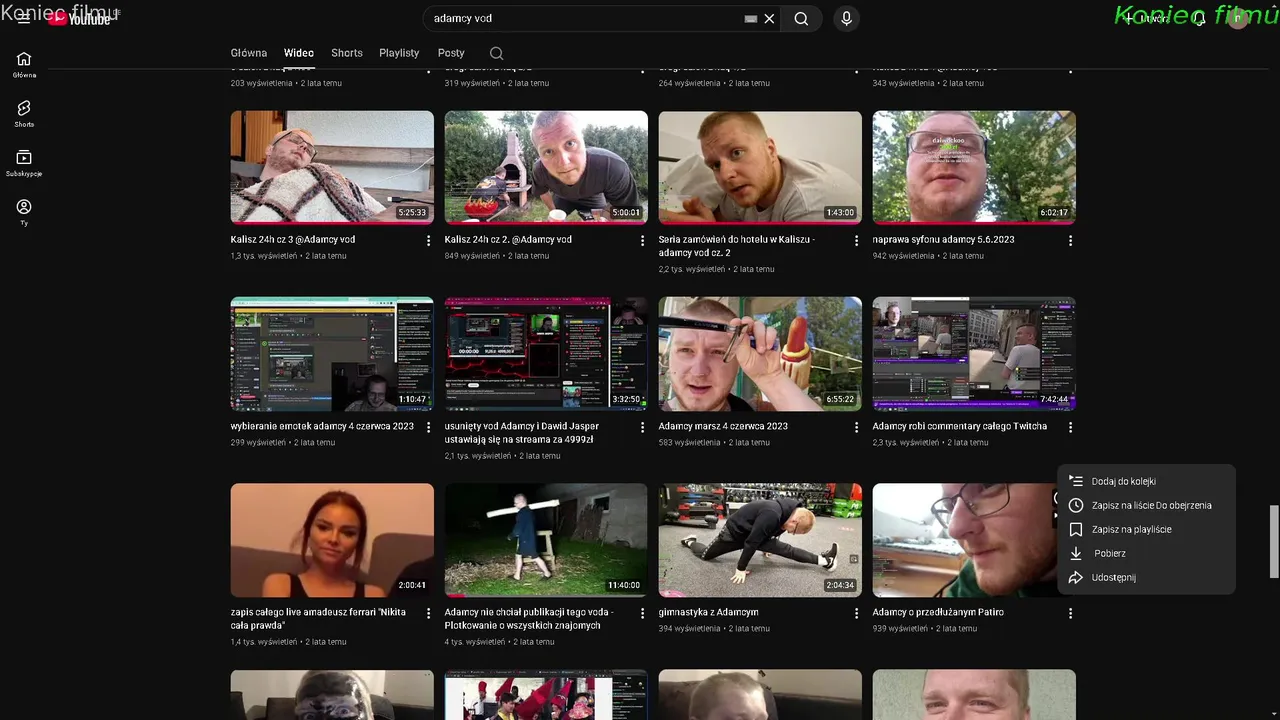Open options for wybieranie emotek adamcy
This screenshot has height=720, width=1280.
point(429,427)
